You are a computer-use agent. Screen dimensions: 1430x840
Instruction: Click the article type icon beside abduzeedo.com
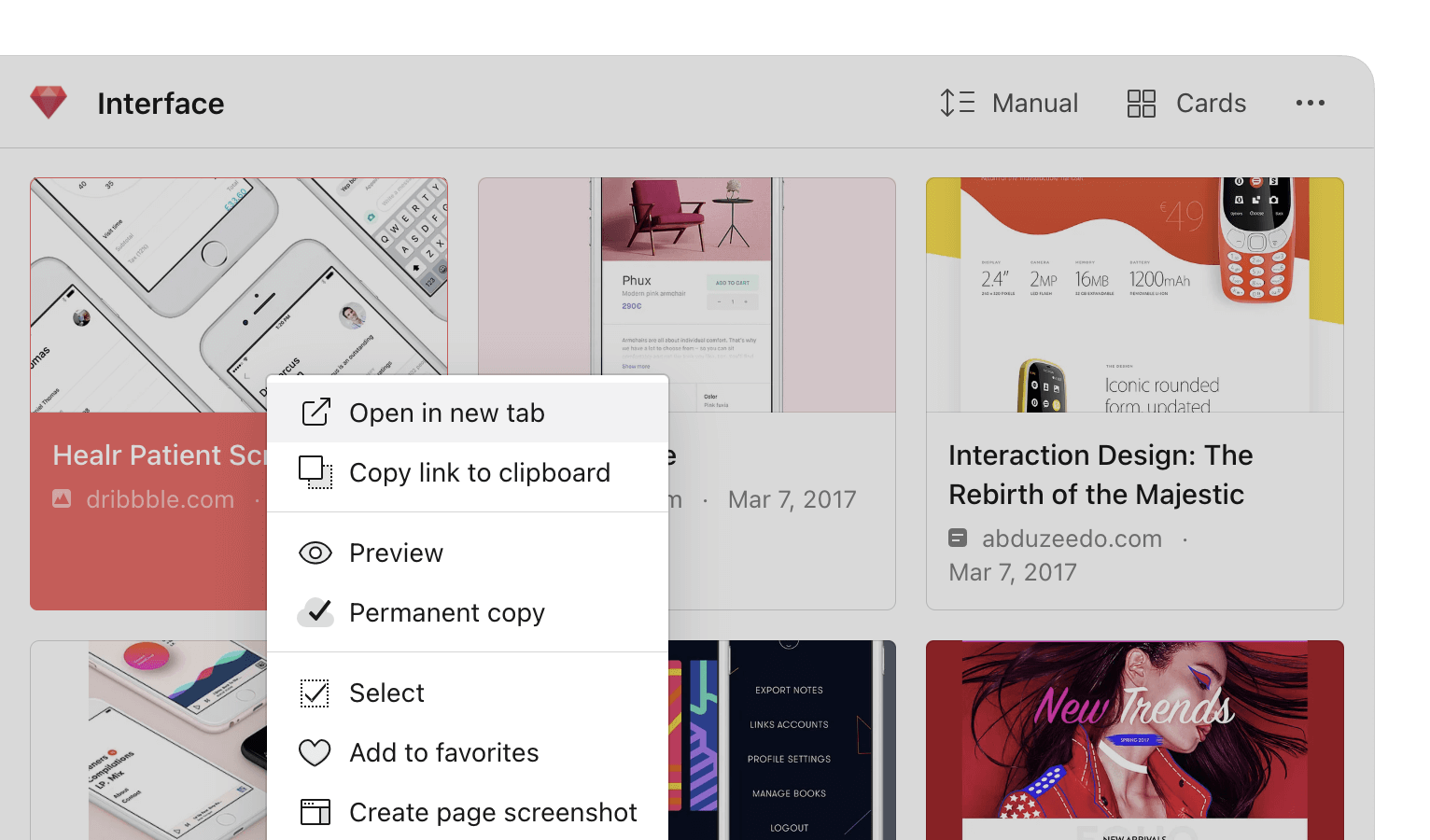tap(958, 538)
